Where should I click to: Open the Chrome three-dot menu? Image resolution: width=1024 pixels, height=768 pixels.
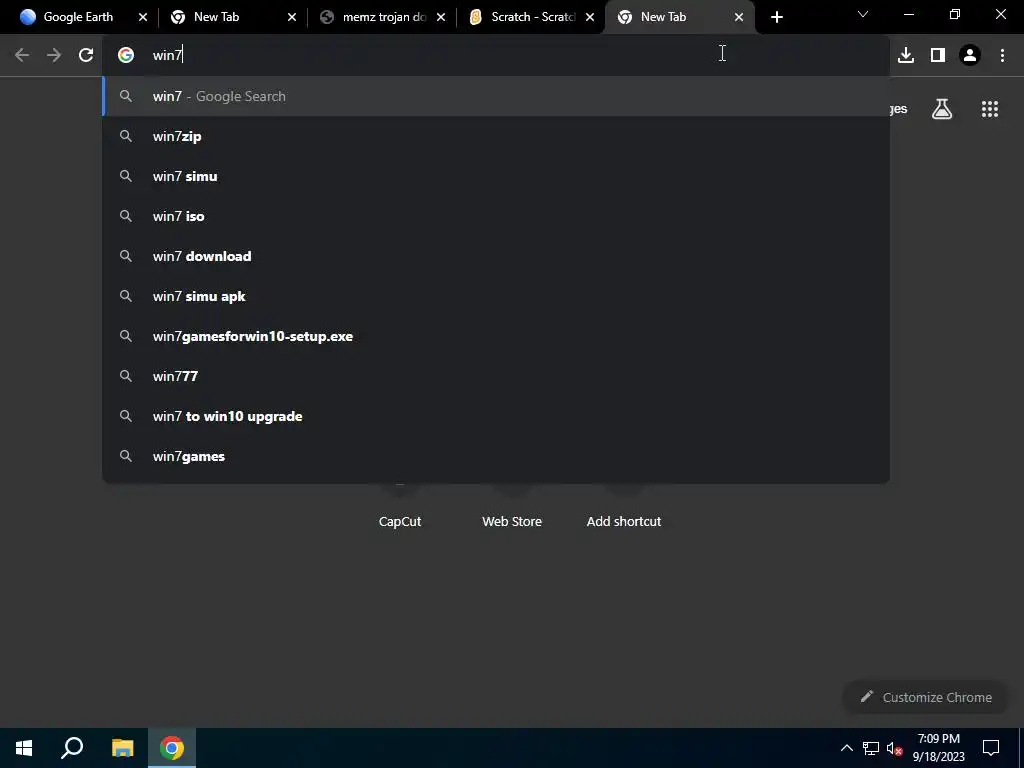1002,56
